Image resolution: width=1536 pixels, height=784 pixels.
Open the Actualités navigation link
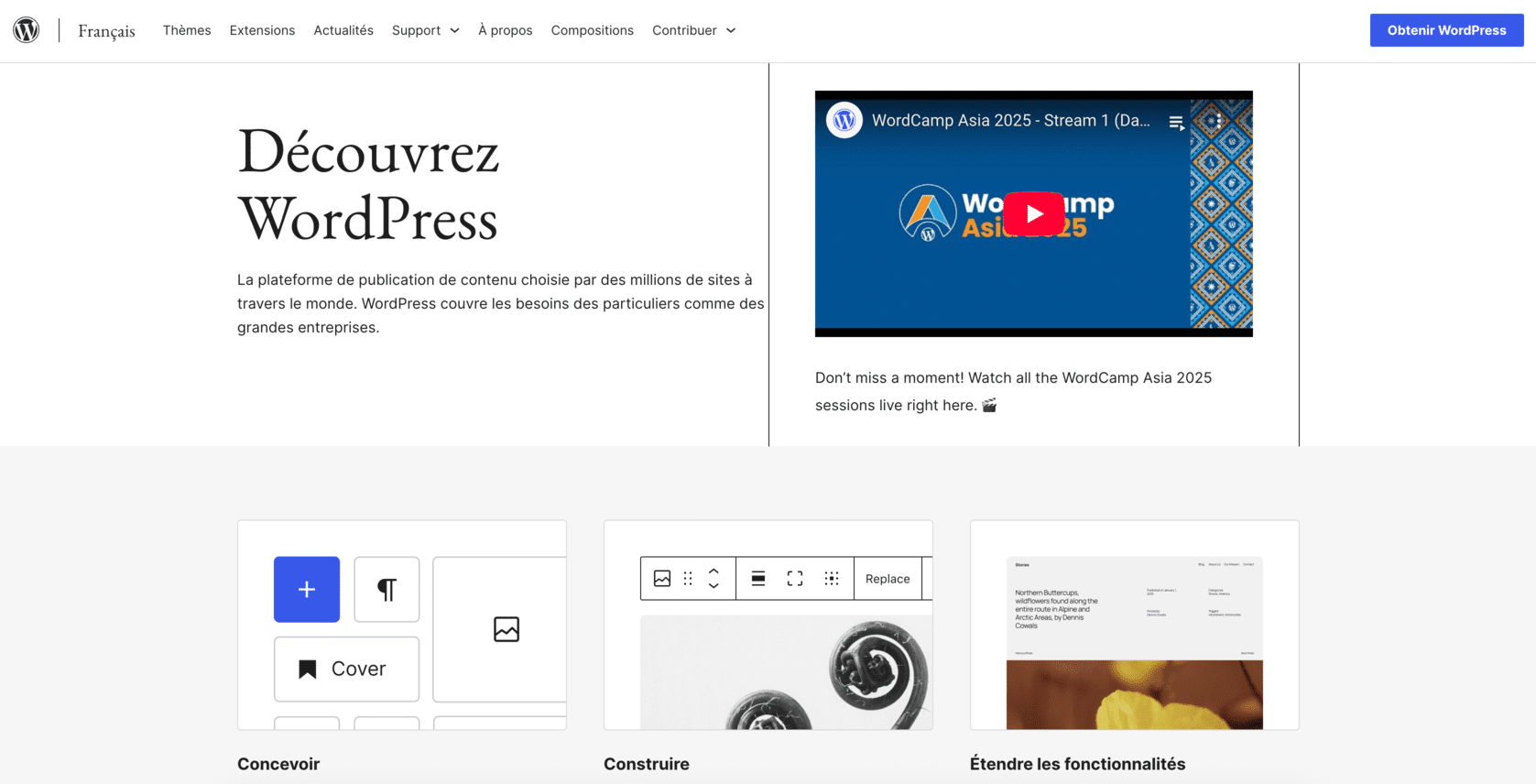(x=343, y=30)
